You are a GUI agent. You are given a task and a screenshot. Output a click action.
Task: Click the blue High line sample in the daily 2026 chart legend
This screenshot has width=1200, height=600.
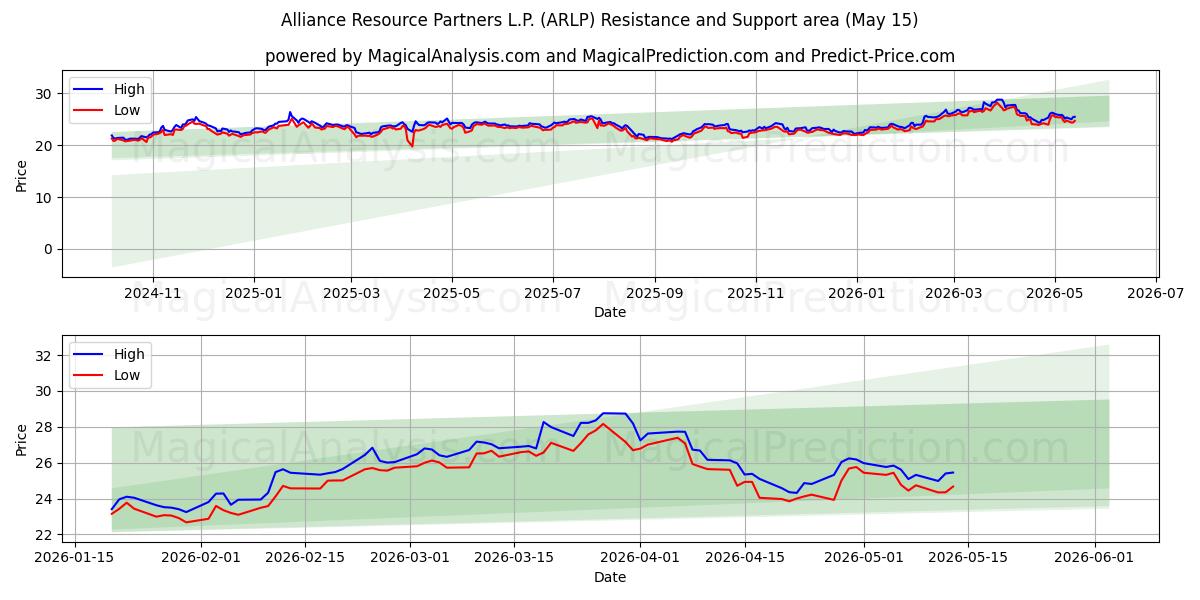tap(90, 354)
